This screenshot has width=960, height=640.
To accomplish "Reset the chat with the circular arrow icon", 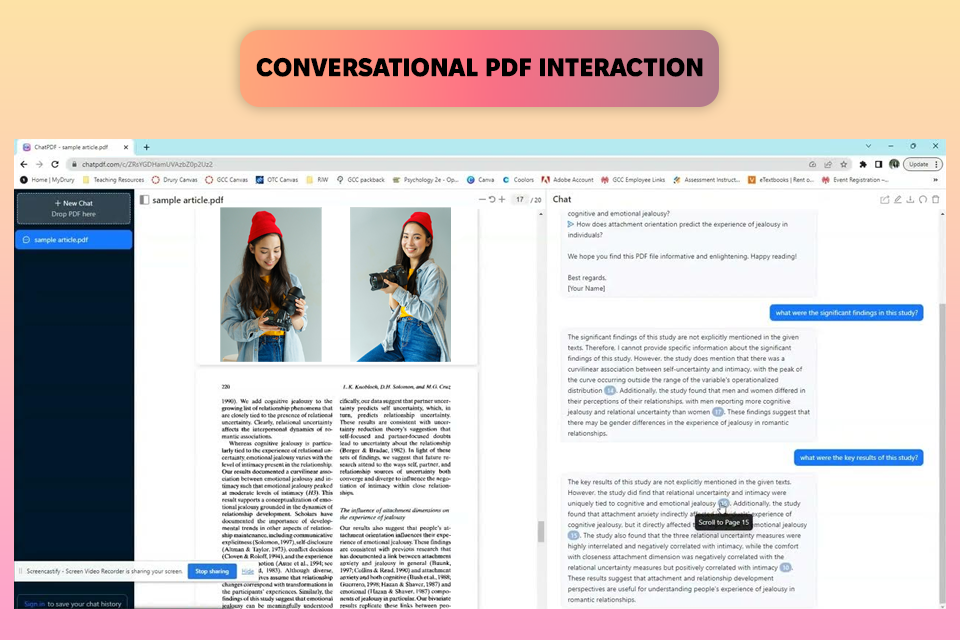I will [x=923, y=200].
